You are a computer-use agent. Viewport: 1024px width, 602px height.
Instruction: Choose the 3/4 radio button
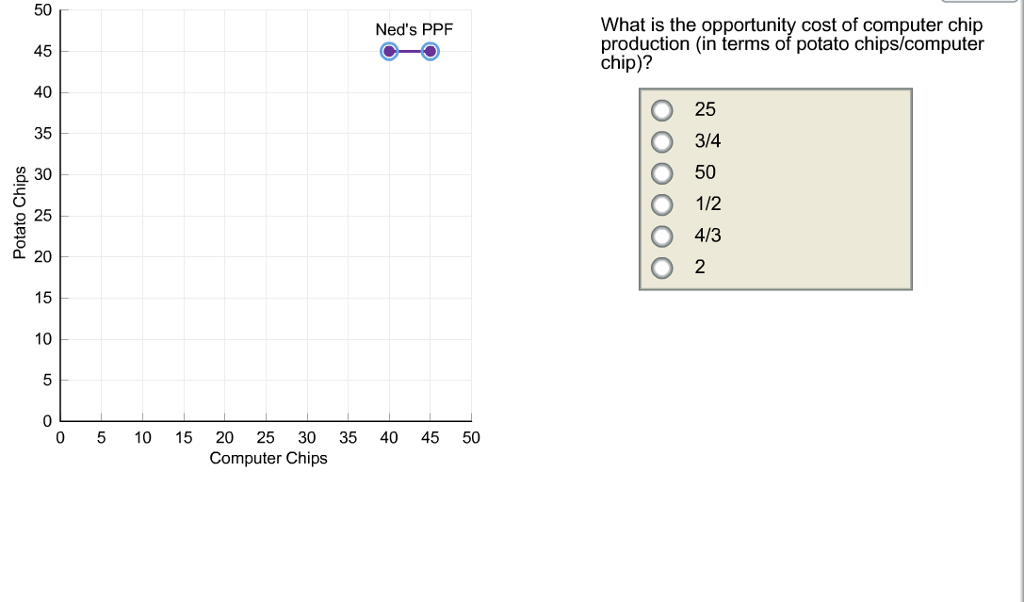click(662, 141)
